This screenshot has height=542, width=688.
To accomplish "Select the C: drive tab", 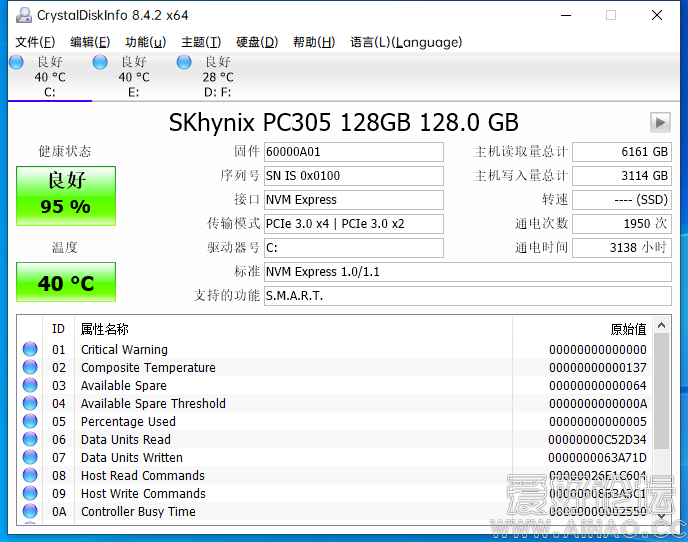I will 50,77.
